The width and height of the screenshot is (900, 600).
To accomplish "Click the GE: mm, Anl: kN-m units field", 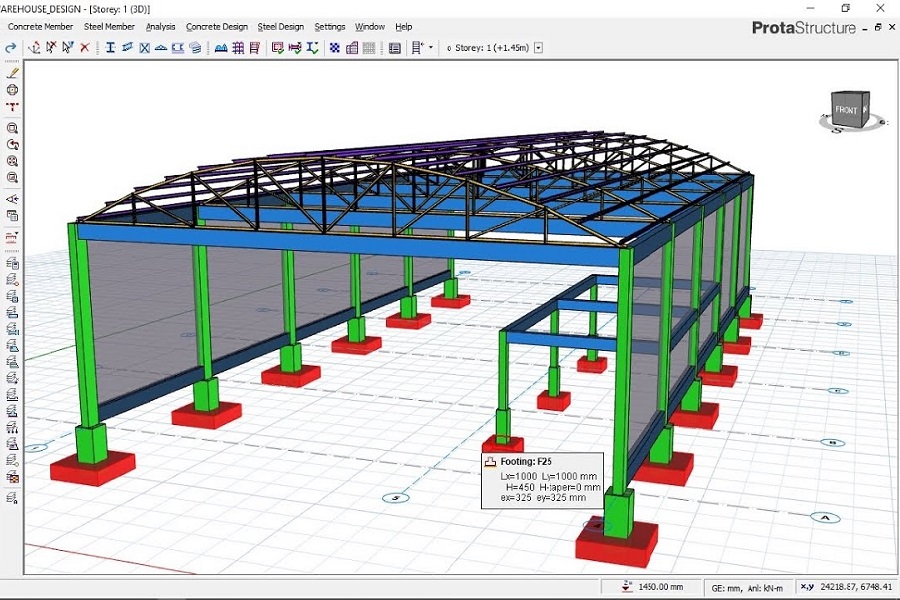I will click(747, 587).
